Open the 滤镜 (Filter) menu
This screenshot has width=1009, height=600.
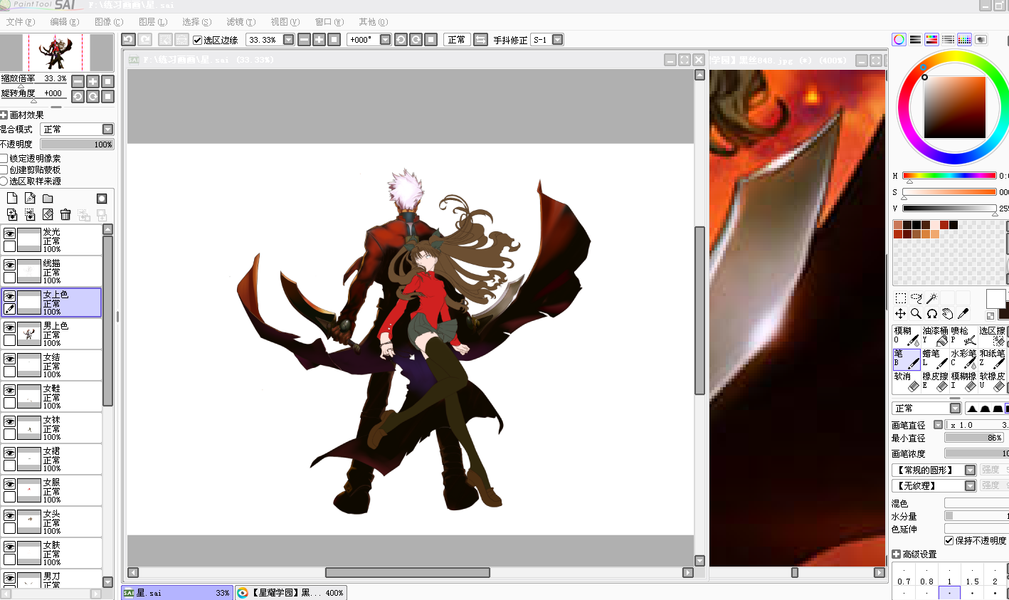tap(240, 22)
